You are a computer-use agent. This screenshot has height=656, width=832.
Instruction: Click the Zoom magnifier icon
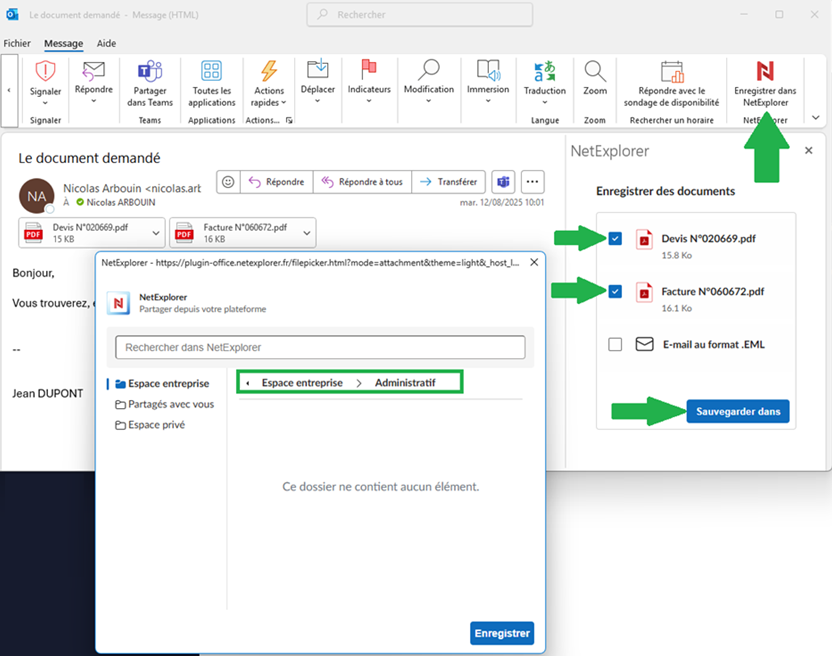[x=595, y=71]
